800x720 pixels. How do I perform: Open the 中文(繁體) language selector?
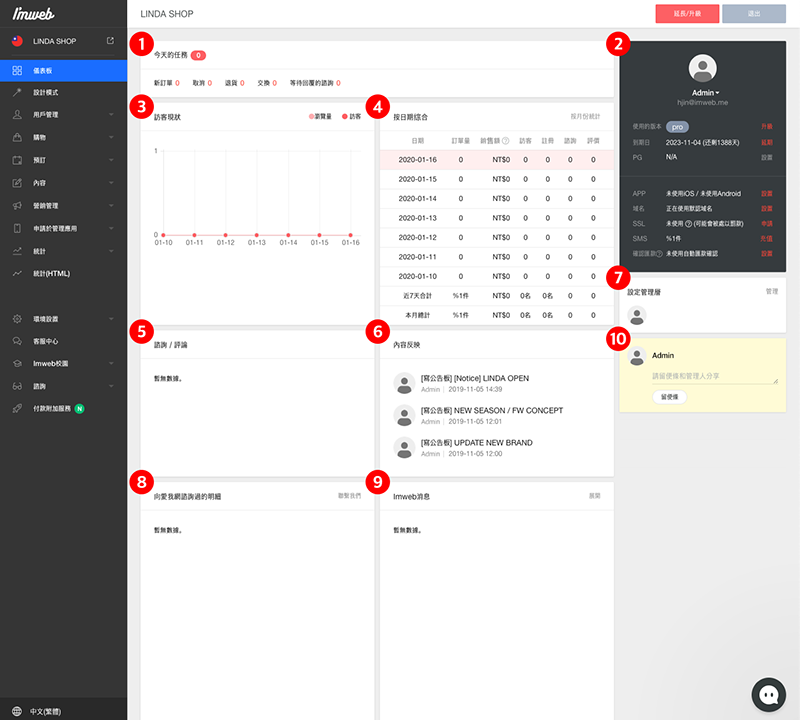45,711
